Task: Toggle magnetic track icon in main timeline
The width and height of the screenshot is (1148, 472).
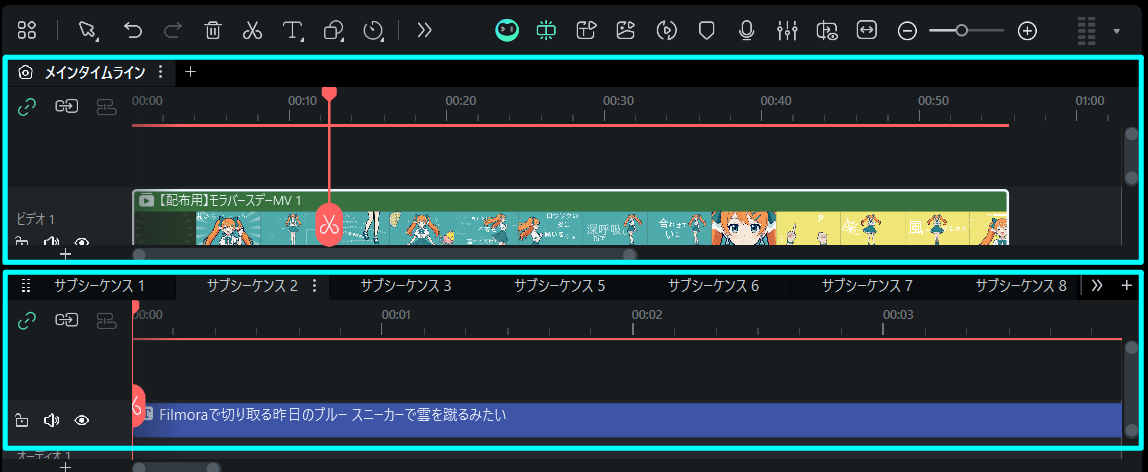Action: click(x=107, y=107)
